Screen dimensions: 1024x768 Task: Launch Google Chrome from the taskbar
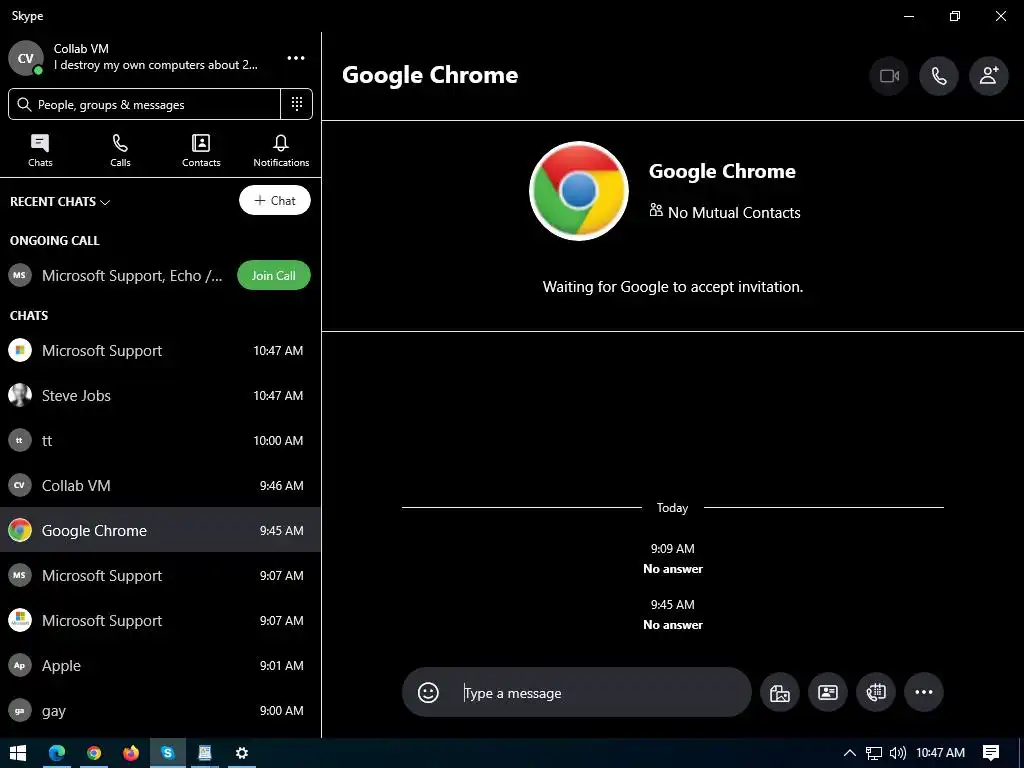94,753
